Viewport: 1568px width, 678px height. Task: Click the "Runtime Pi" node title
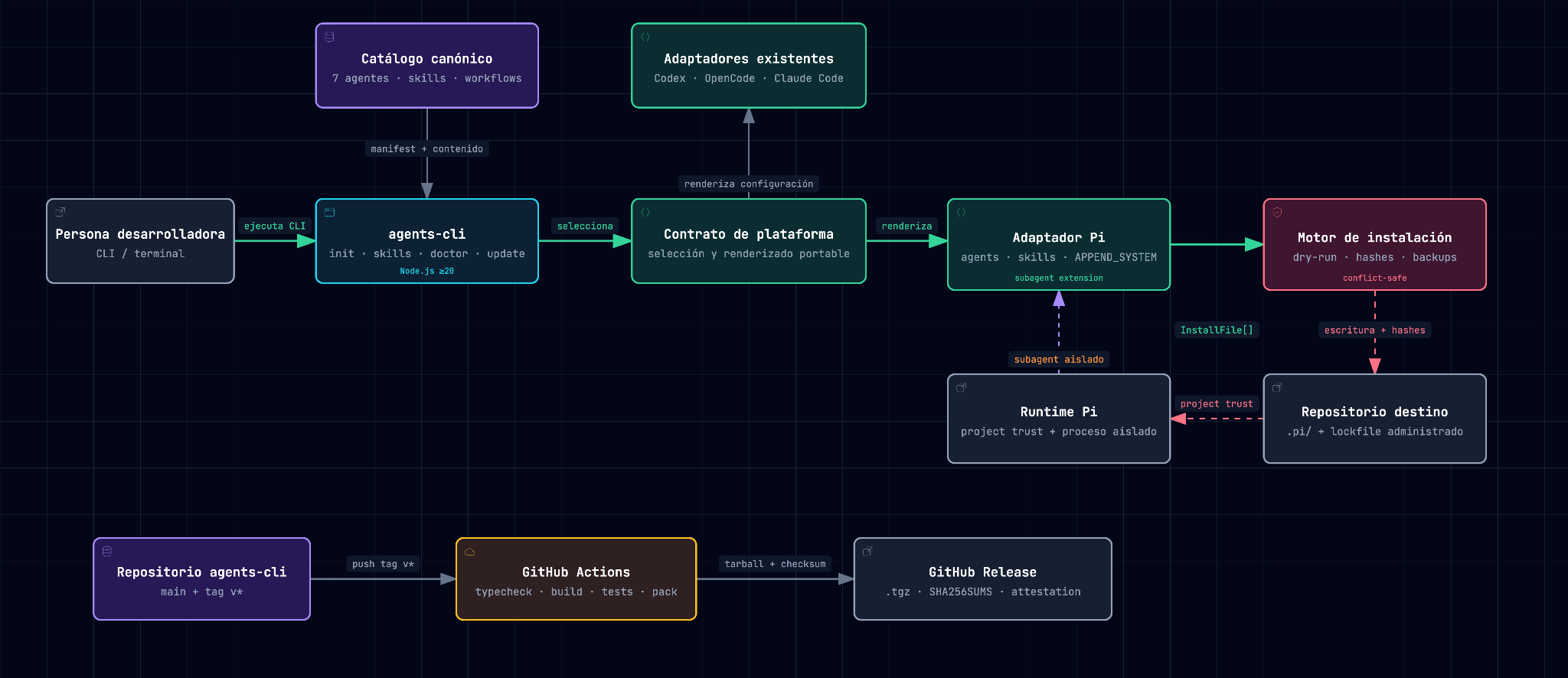pyautogui.click(x=1059, y=412)
